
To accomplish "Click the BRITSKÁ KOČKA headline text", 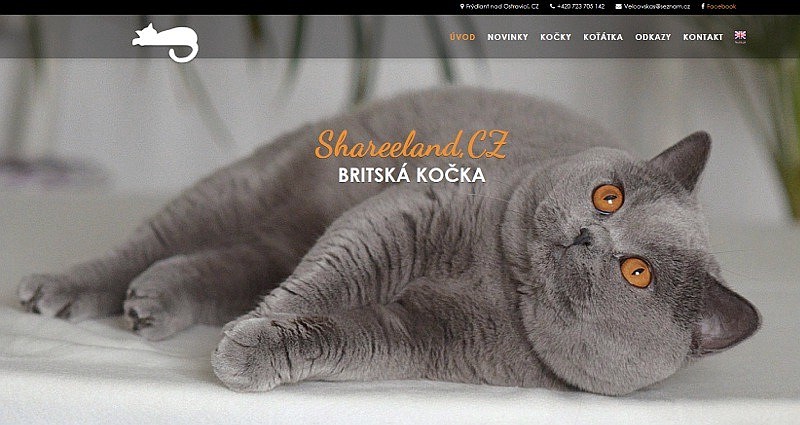I will tap(412, 175).
